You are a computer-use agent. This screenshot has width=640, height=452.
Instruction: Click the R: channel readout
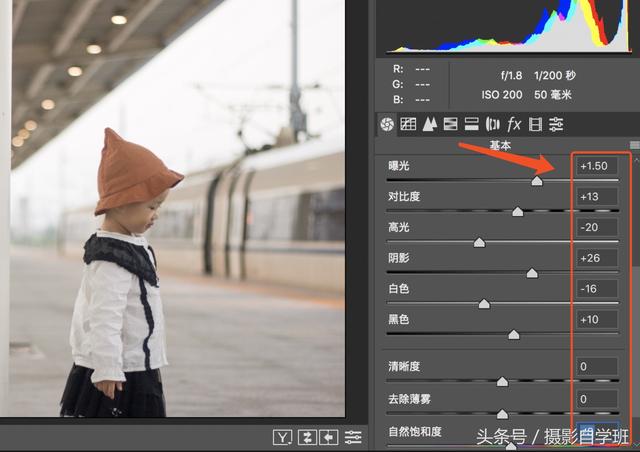[x=411, y=69]
